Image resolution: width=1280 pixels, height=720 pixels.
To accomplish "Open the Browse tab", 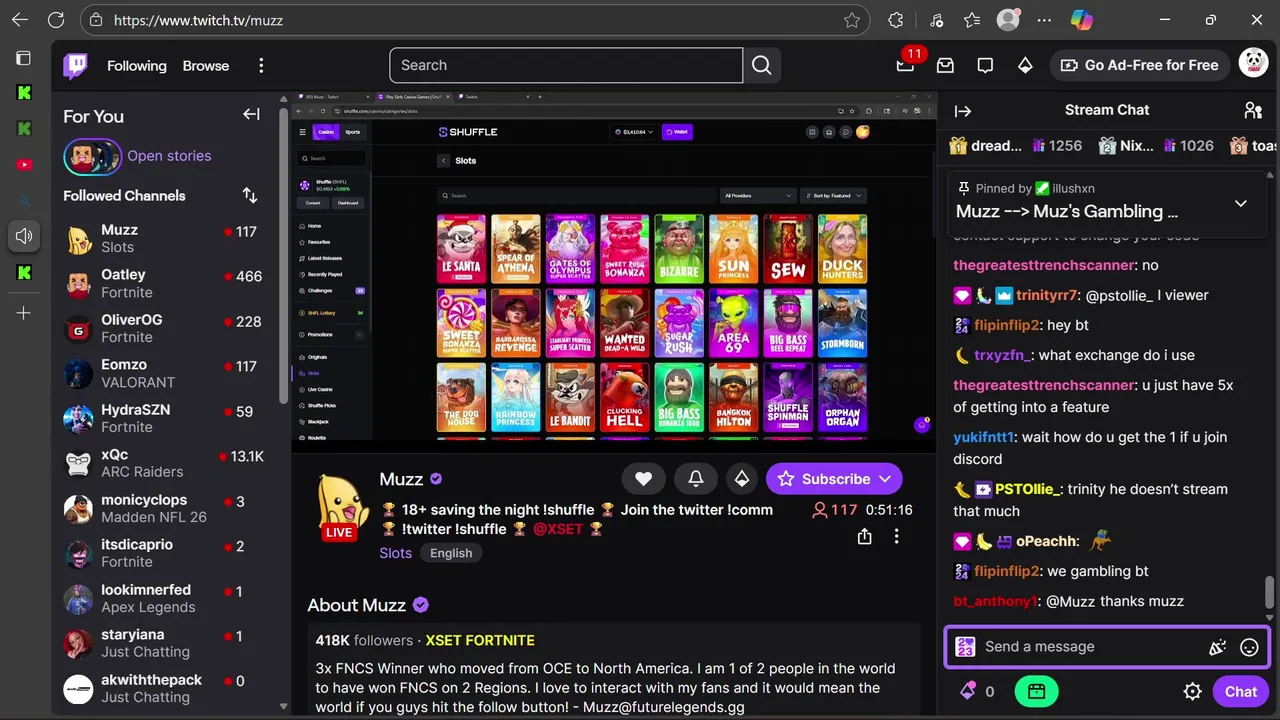I will coord(206,66).
